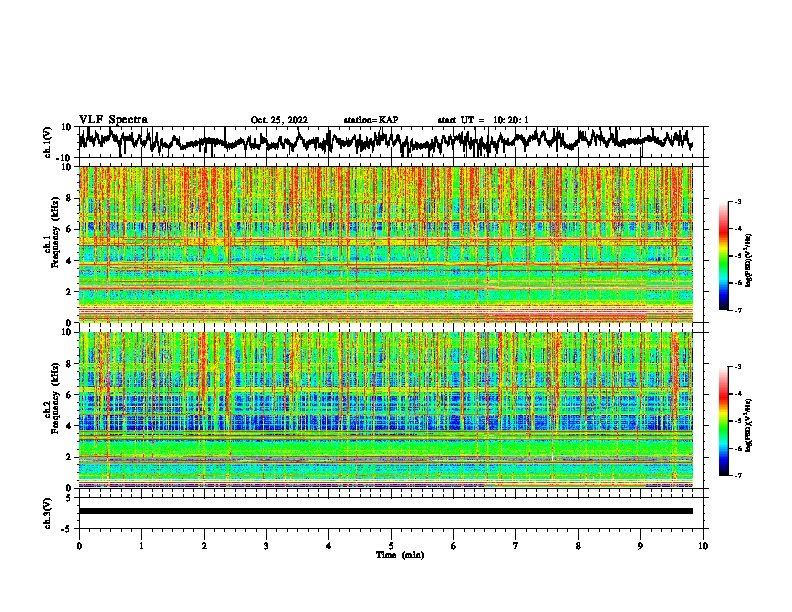Click the 8 kHz tick on ch.1 frequency axis
The height and width of the screenshot is (612, 792).
(x=69, y=198)
